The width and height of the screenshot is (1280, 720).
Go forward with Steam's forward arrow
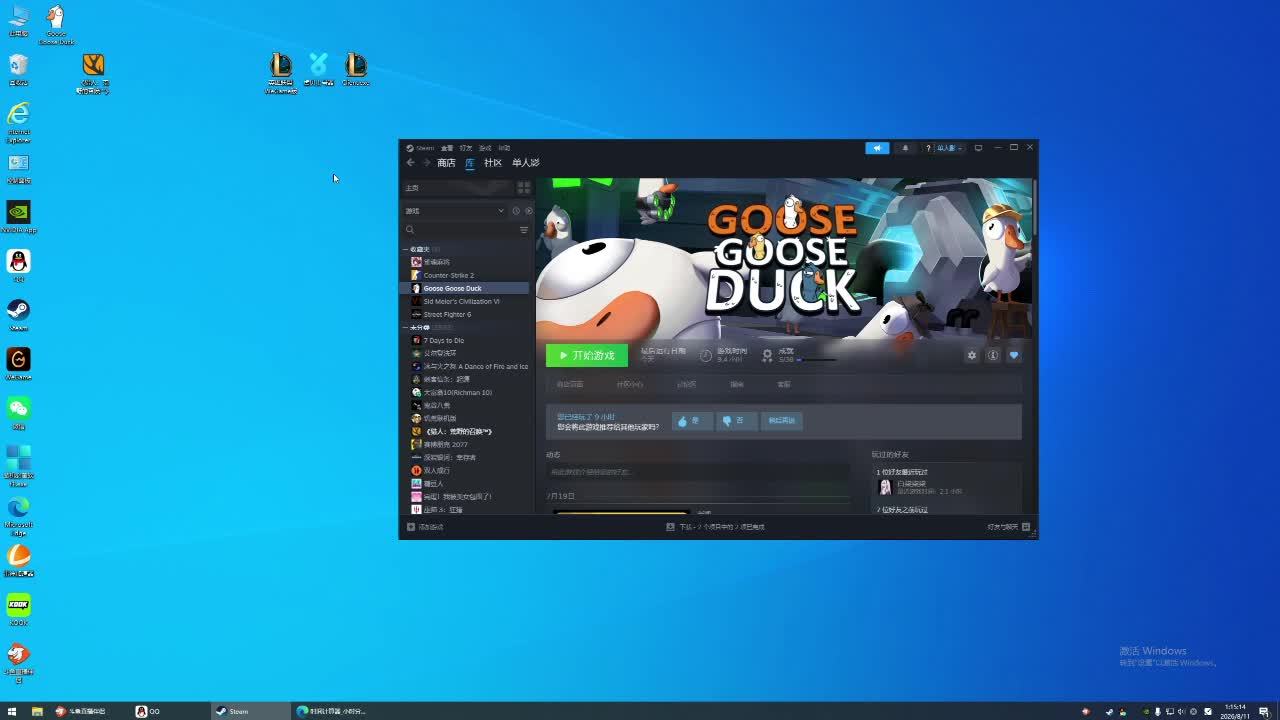coord(426,163)
